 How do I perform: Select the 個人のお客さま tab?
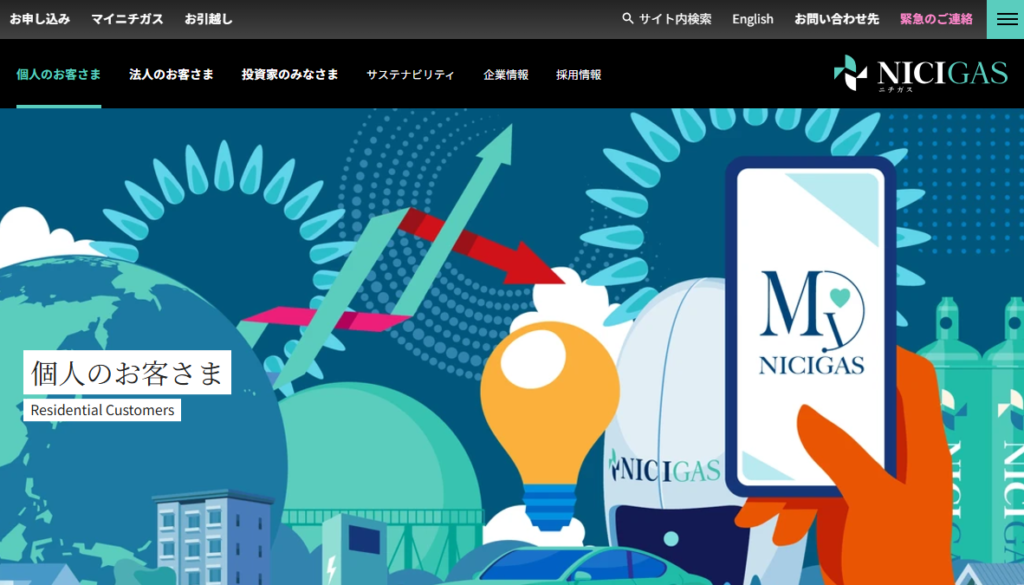[59, 74]
